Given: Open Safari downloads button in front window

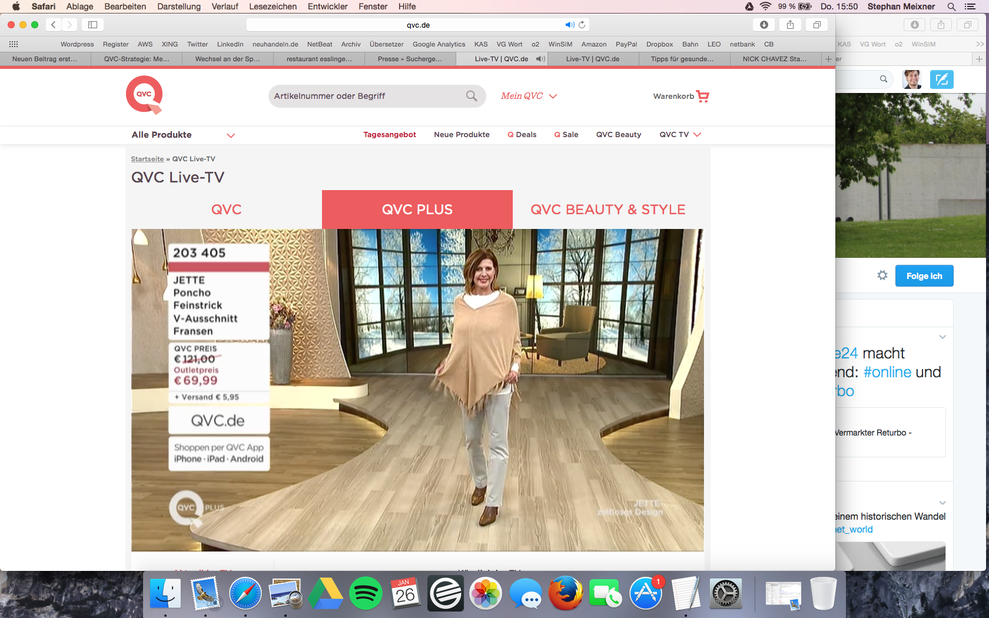Looking at the screenshot, I should [x=764, y=25].
